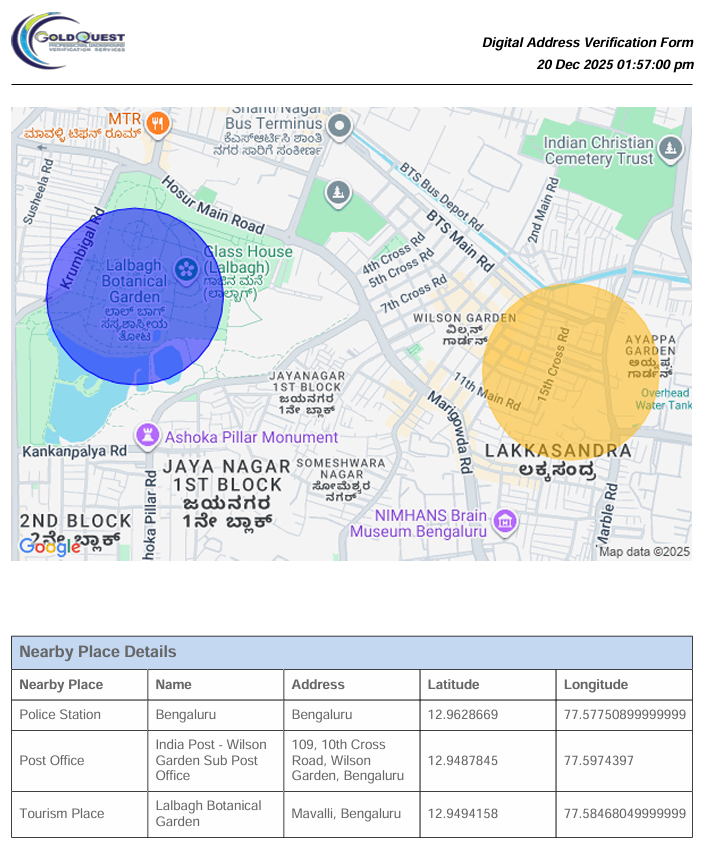This screenshot has width=702, height=842.
Task: Click the Digital Address Verification Form title
Action: (588, 42)
